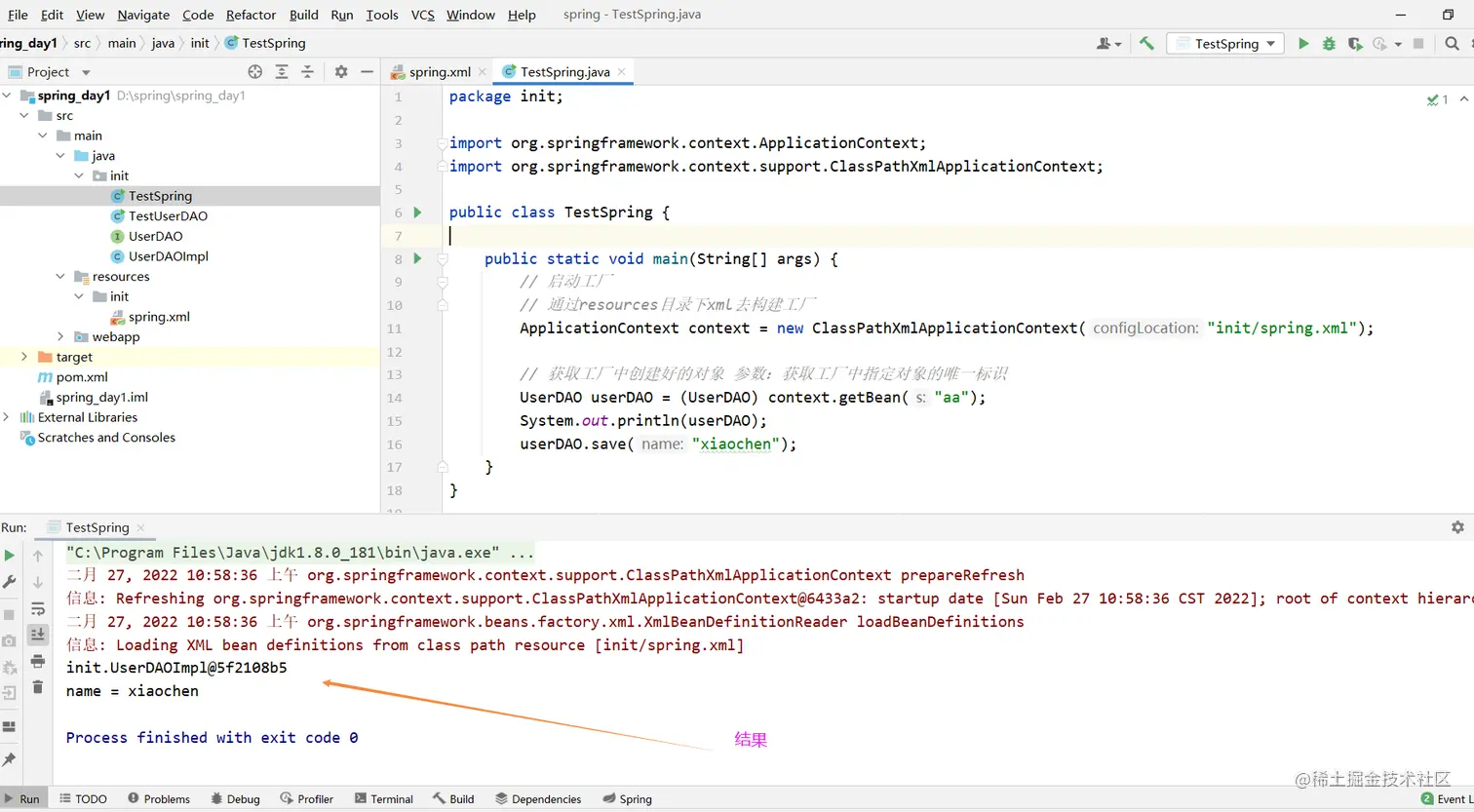Click the layout icon in the Run panel sidebar
The image size is (1474, 812).
click(x=9, y=726)
